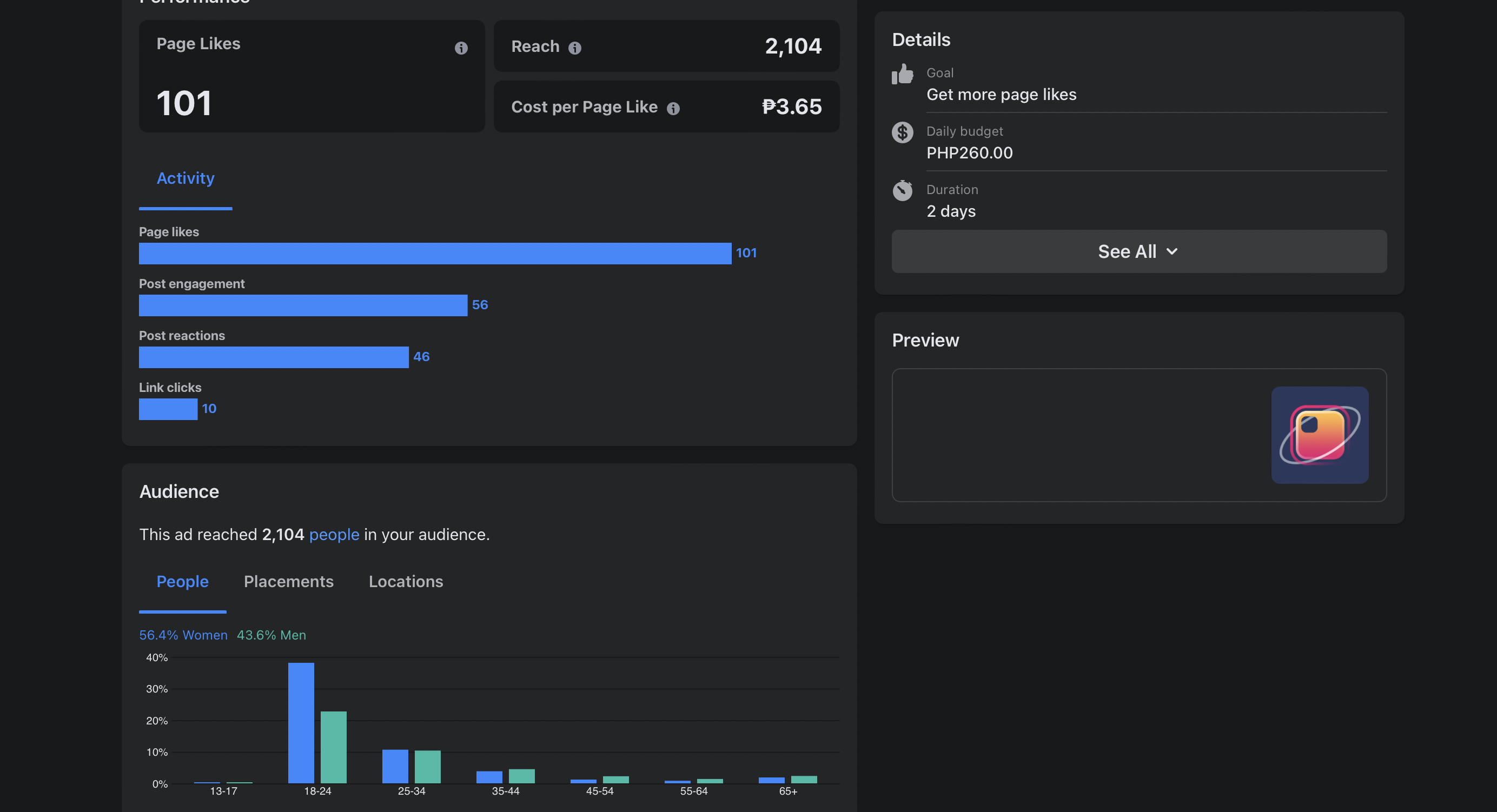Click the Page Likes info icon

461,48
